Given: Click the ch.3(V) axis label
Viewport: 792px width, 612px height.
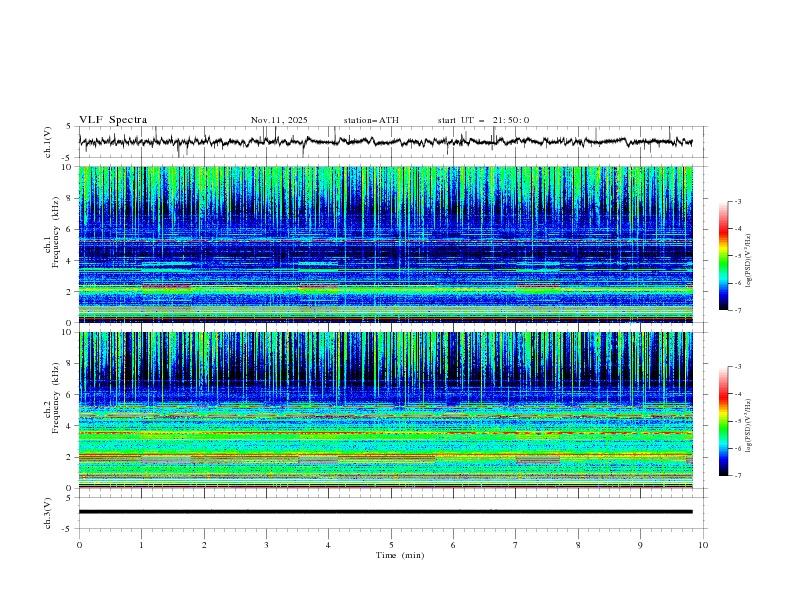Looking at the screenshot, I should pos(48,511).
